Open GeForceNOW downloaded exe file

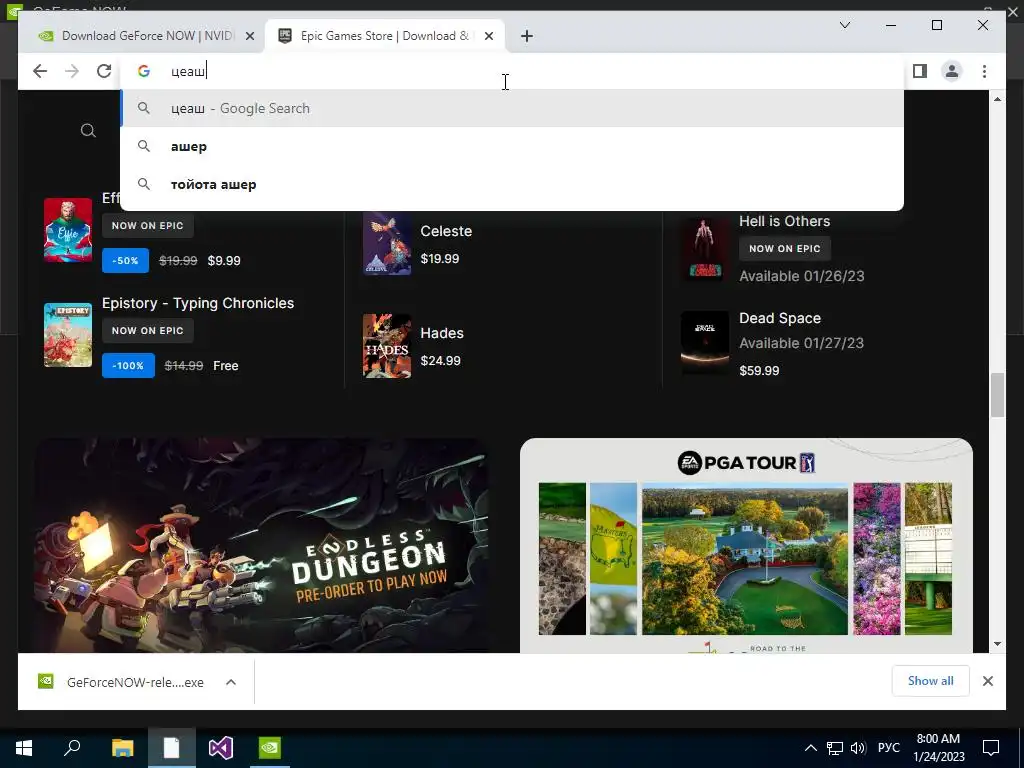pyautogui.click(x=121, y=682)
